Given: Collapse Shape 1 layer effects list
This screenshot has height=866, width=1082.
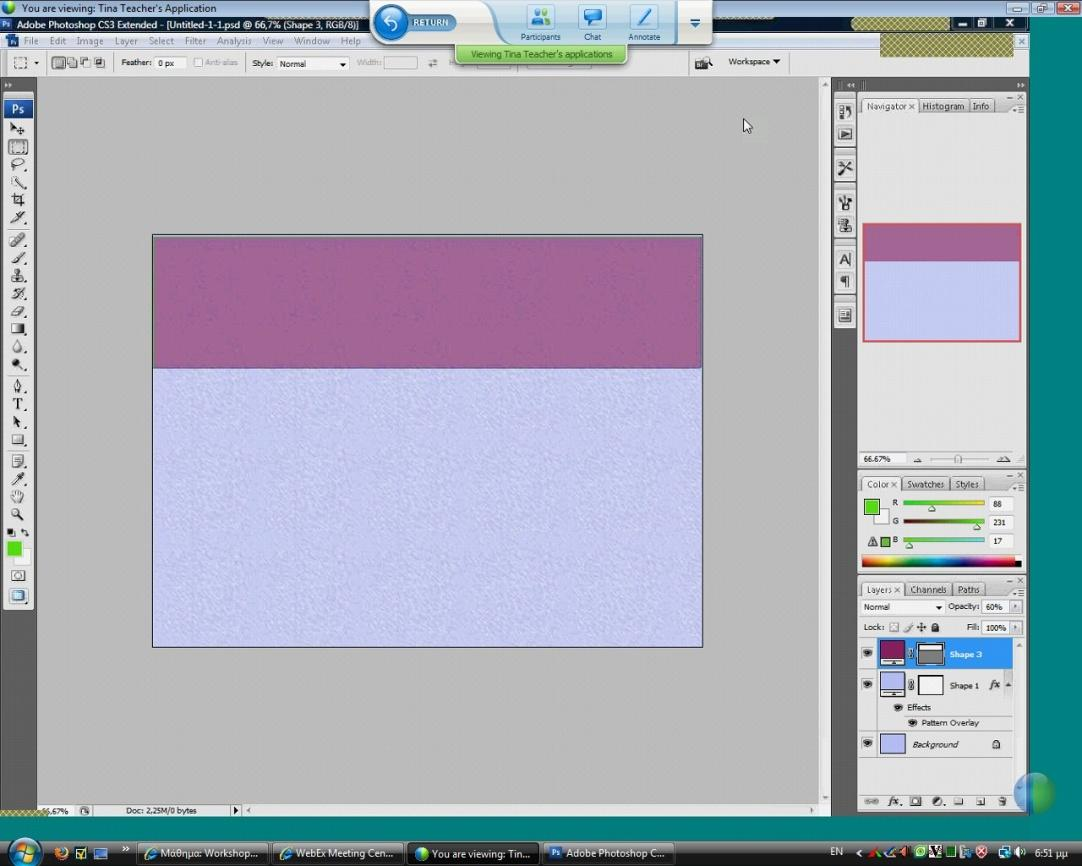Looking at the screenshot, I should [1008, 685].
